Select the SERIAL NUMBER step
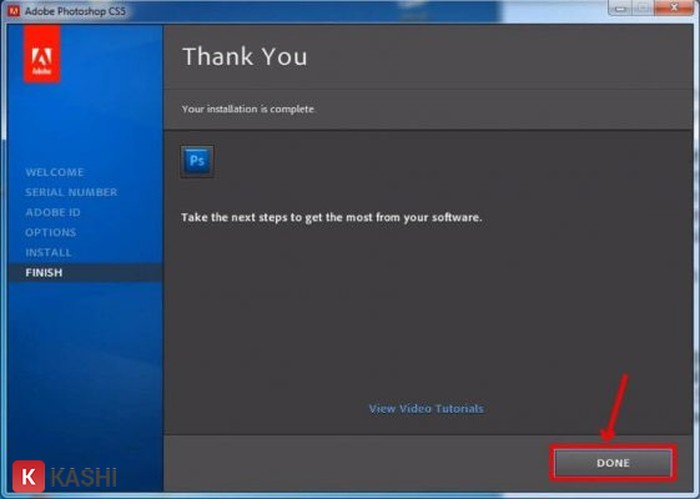The image size is (700, 499). click(x=71, y=192)
